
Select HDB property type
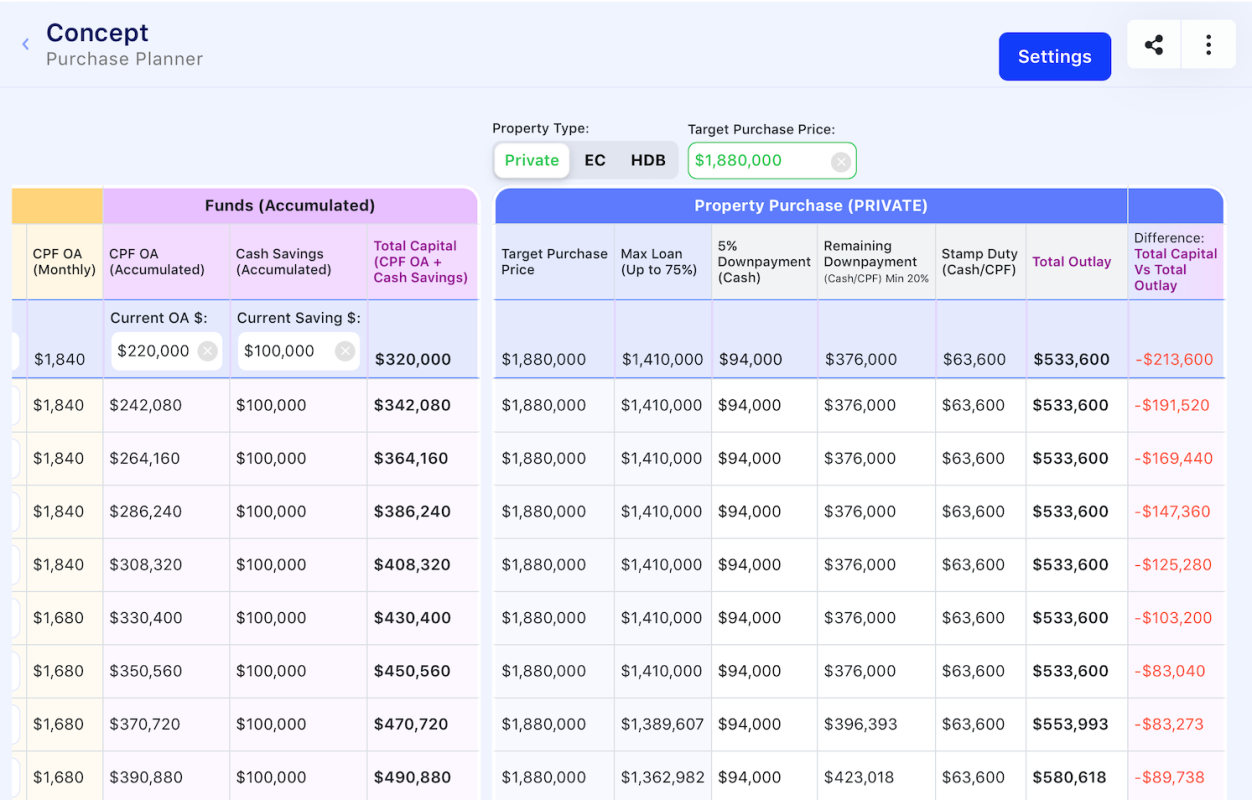click(648, 160)
